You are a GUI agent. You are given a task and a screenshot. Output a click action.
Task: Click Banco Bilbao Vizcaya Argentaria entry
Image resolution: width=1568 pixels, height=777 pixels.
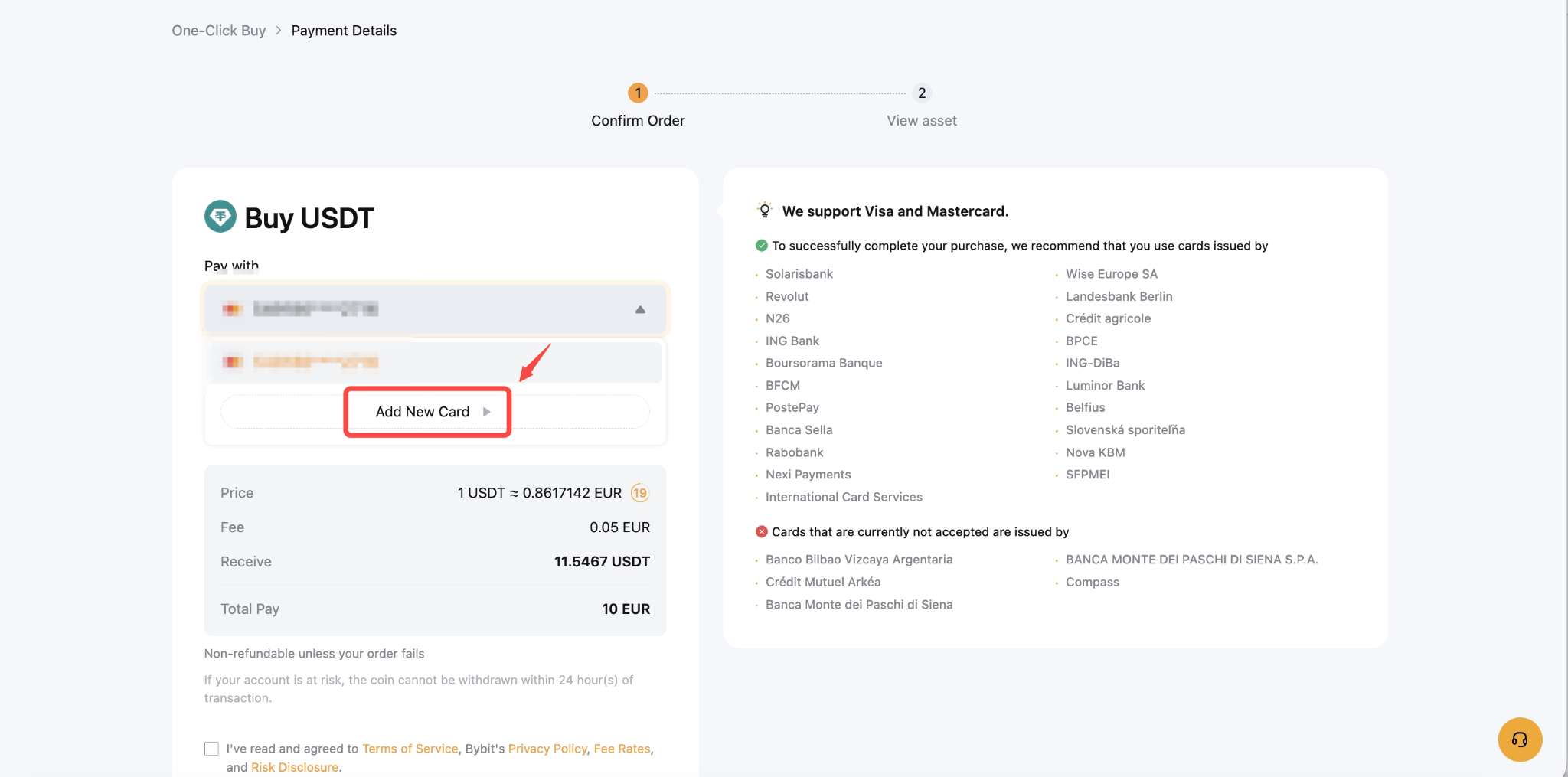pos(859,560)
